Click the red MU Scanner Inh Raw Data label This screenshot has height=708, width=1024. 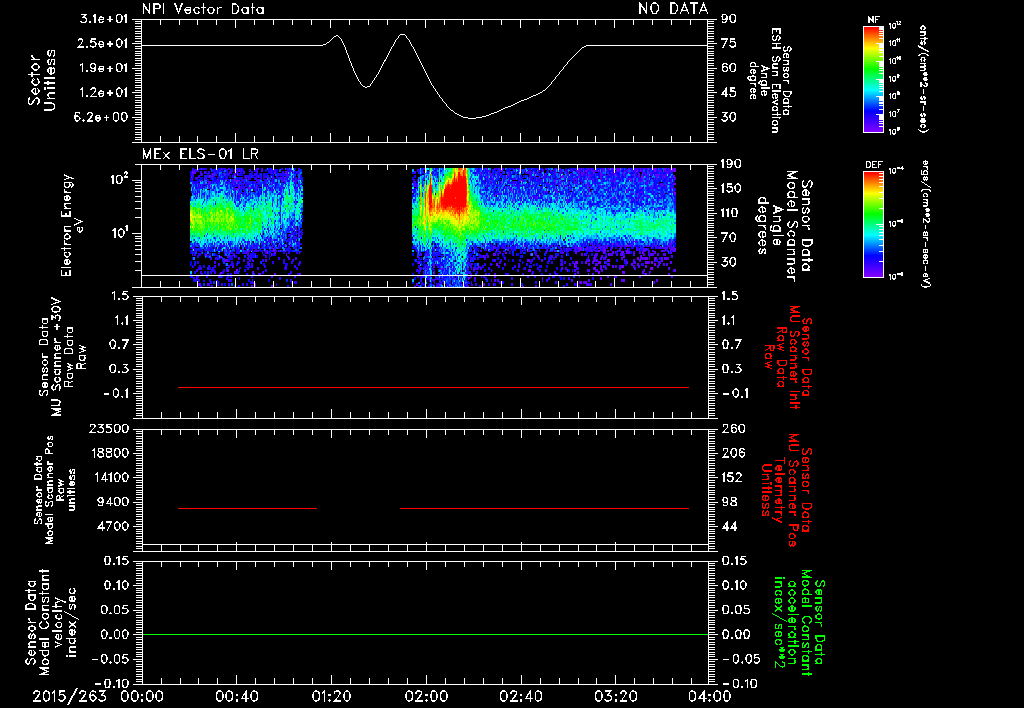coord(788,357)
